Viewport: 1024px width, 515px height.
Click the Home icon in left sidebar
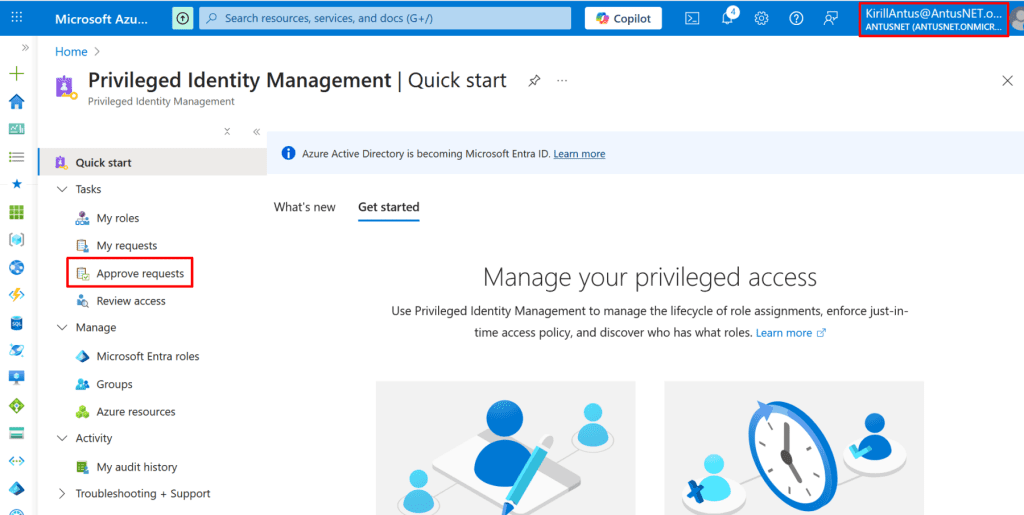tap(16, 101)
